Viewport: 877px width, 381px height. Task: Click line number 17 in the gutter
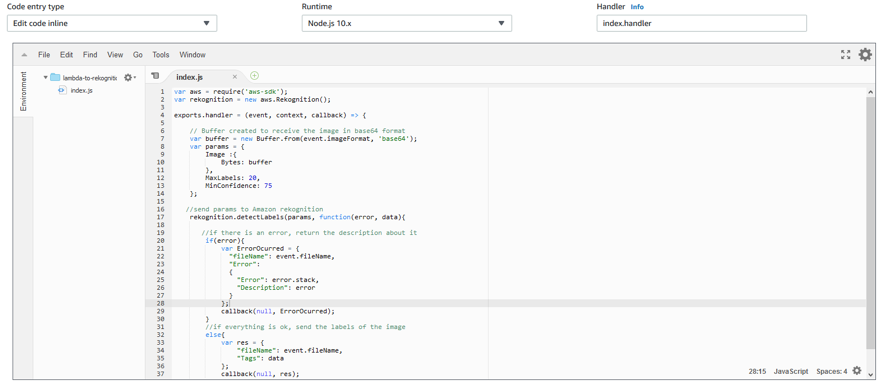pos(161,217)
